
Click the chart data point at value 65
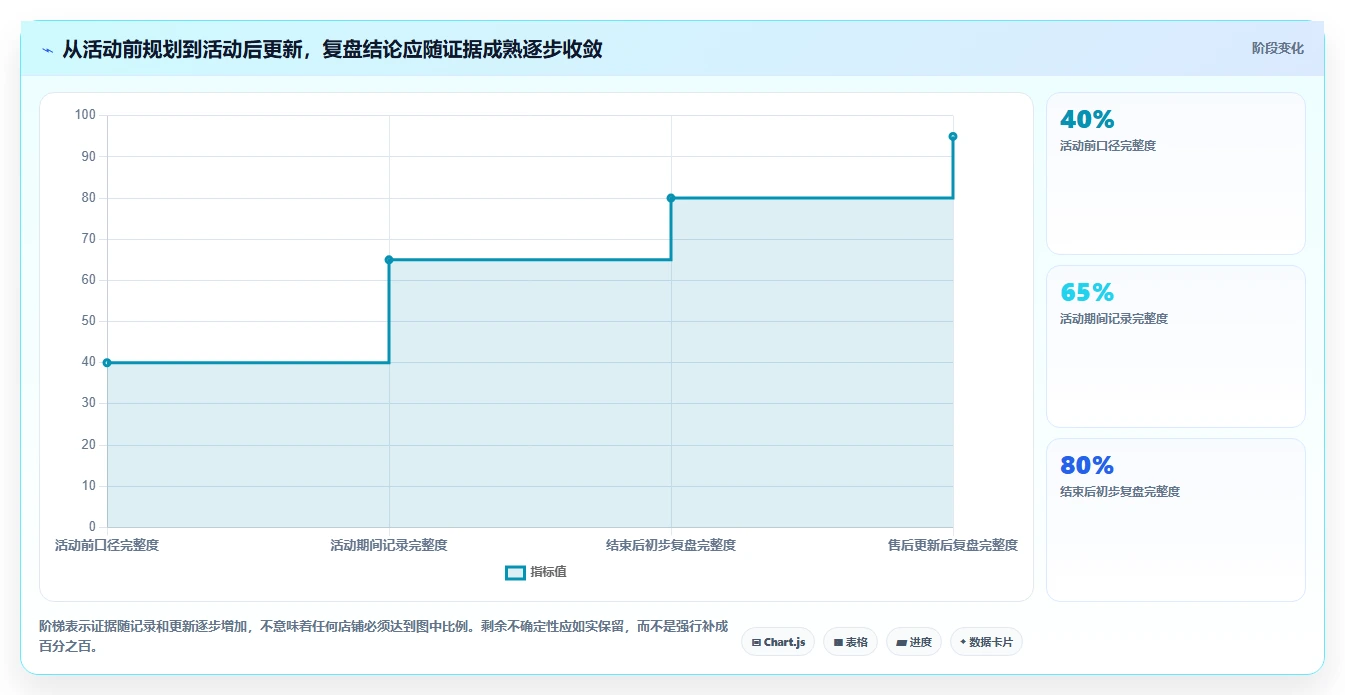[x=389, y=260]
